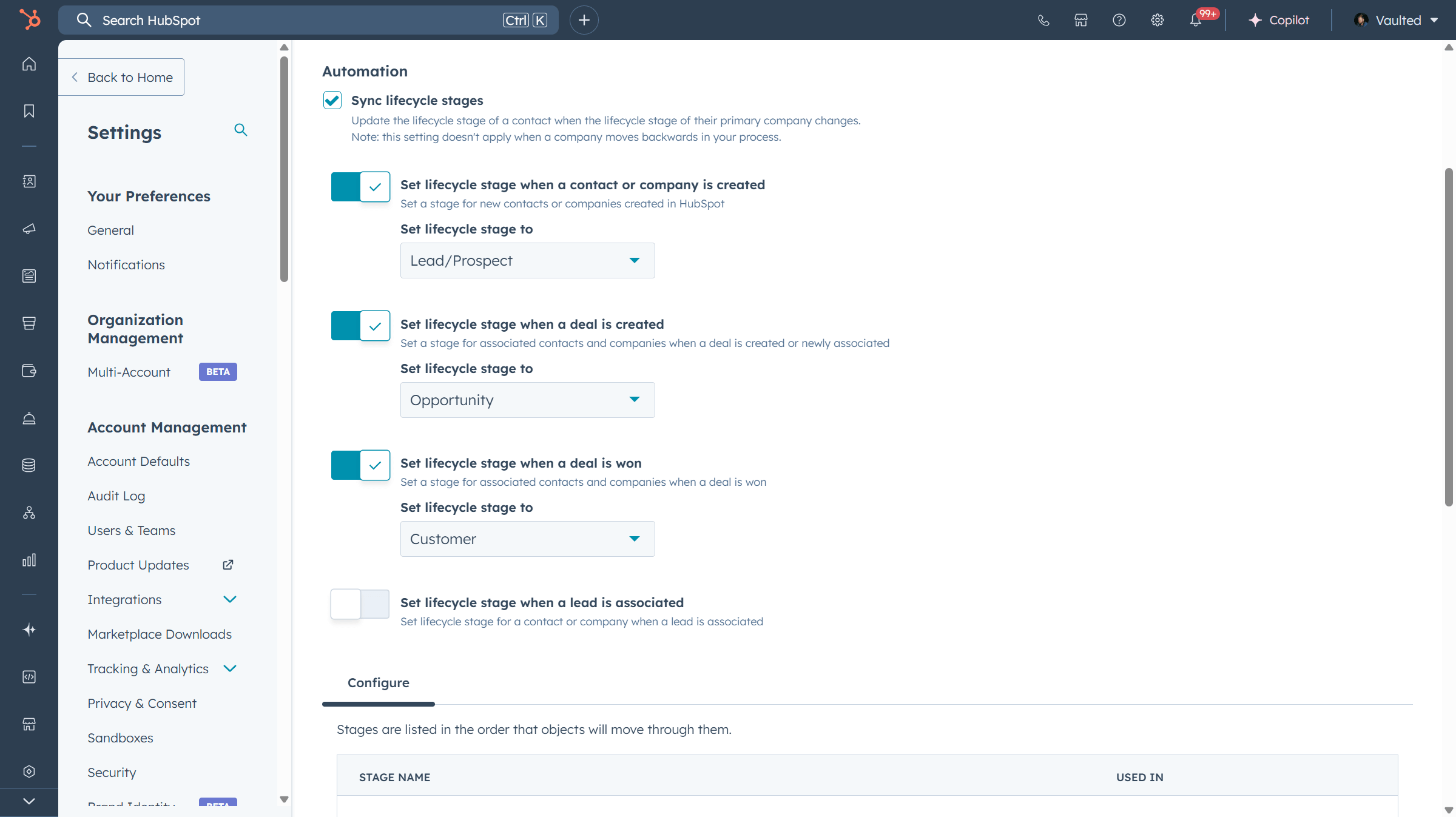Disable lifecycle stage when a deal is created
1456x817 pixels.
tap(360, 326)
